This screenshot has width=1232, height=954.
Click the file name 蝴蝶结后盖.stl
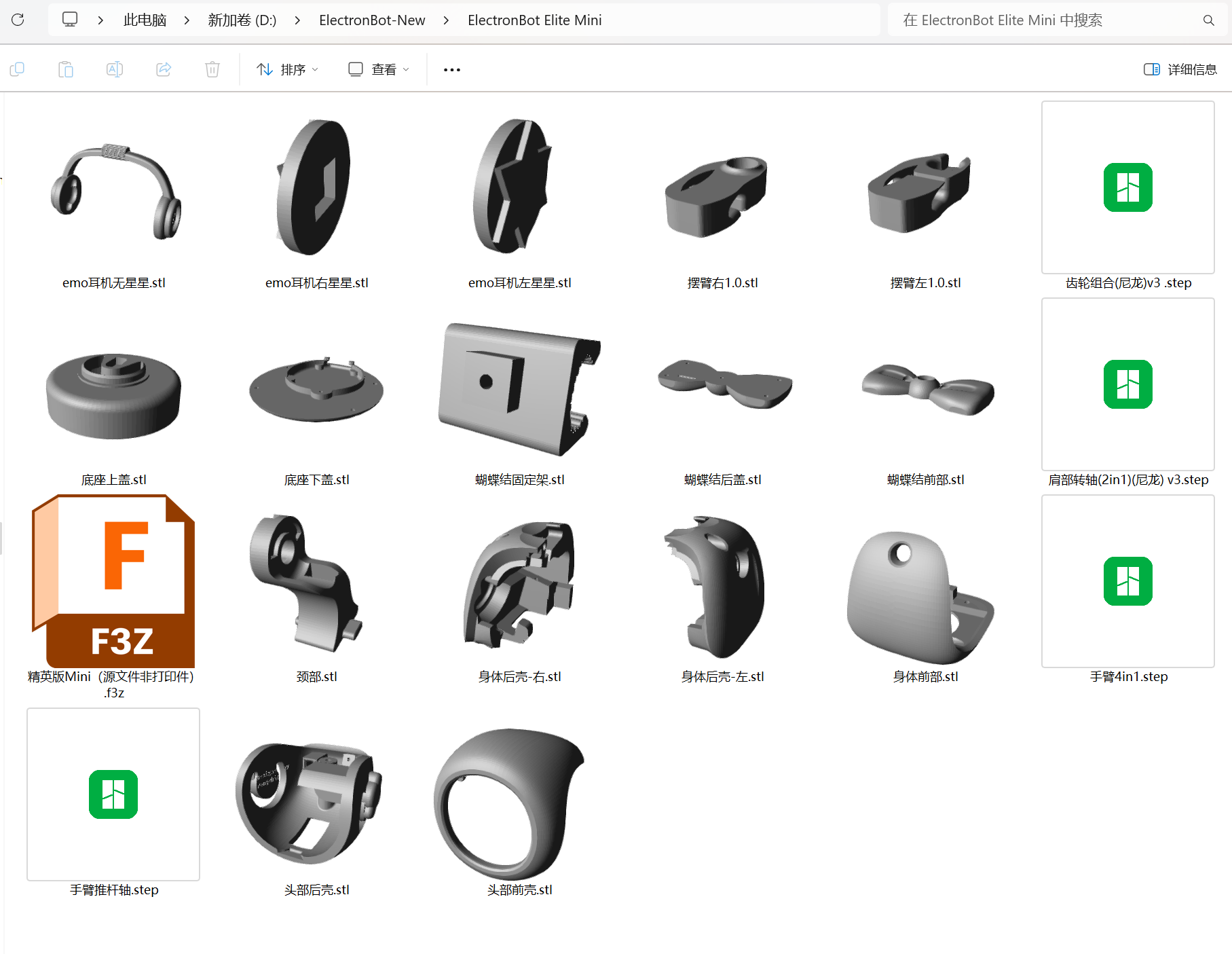[723, 480]
